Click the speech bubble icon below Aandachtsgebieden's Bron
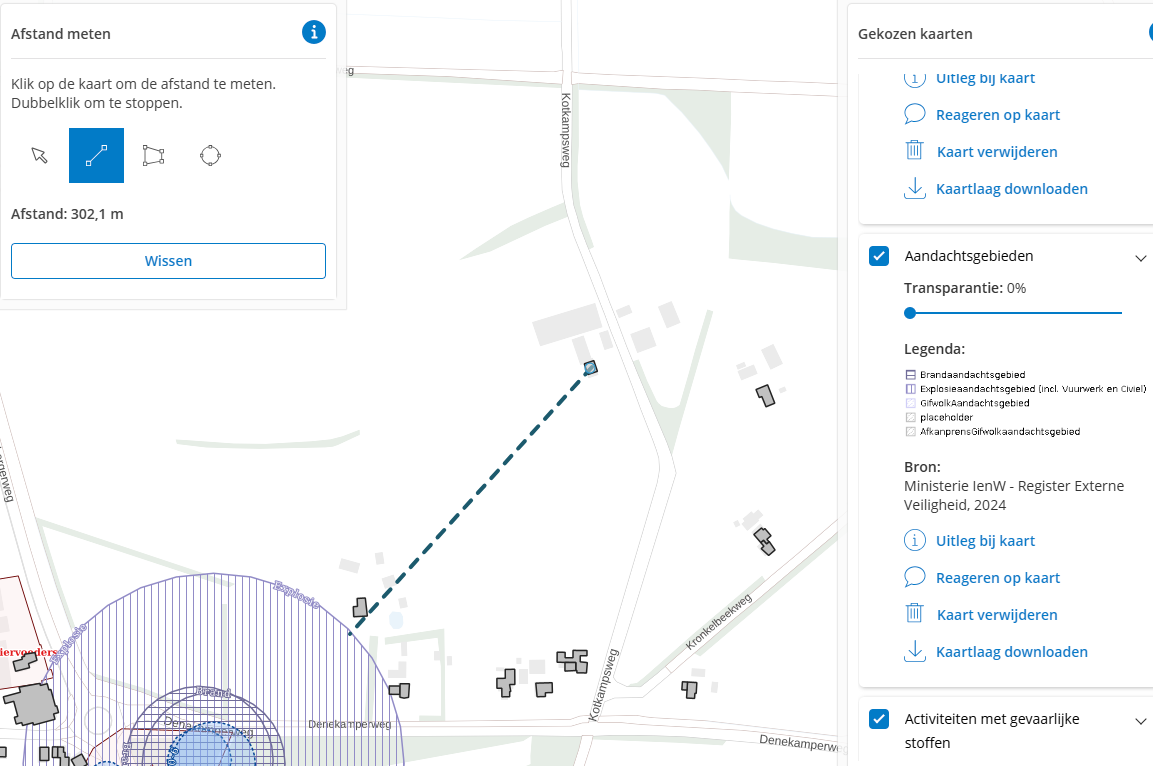Screen dimensions: 1153x766 point(914,577)
